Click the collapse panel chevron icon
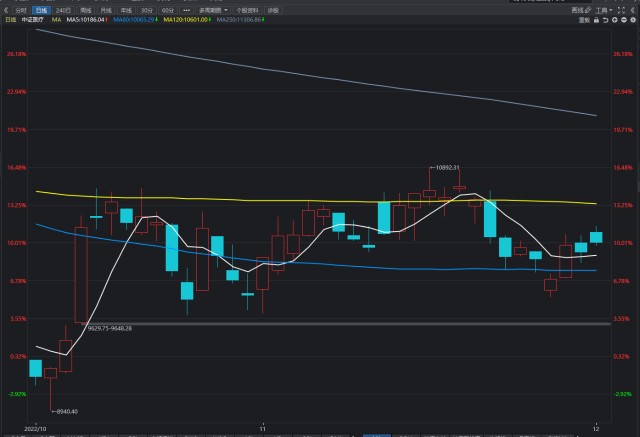Image resolution: width=640 pixels, height=437 pixels. coord(631,10)
